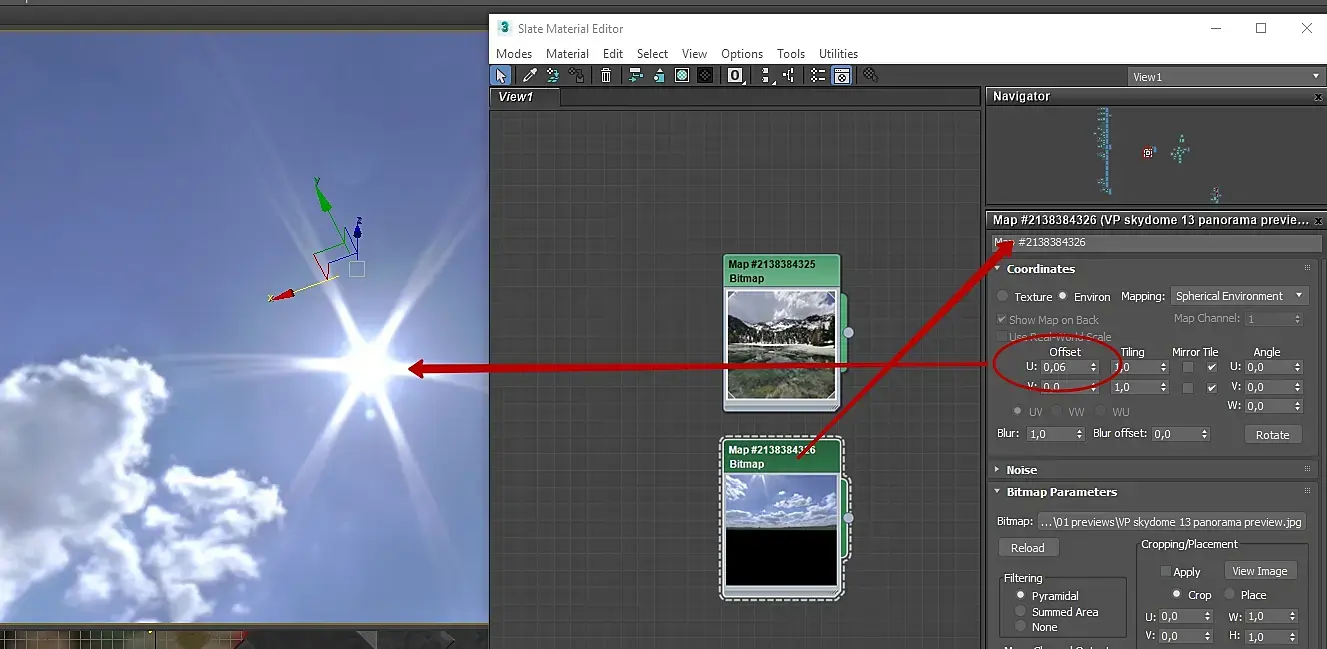This screenshot has height=649, width=1327.
Task: Click the Lay Out All vertical icon
Action: click(765, 75)
